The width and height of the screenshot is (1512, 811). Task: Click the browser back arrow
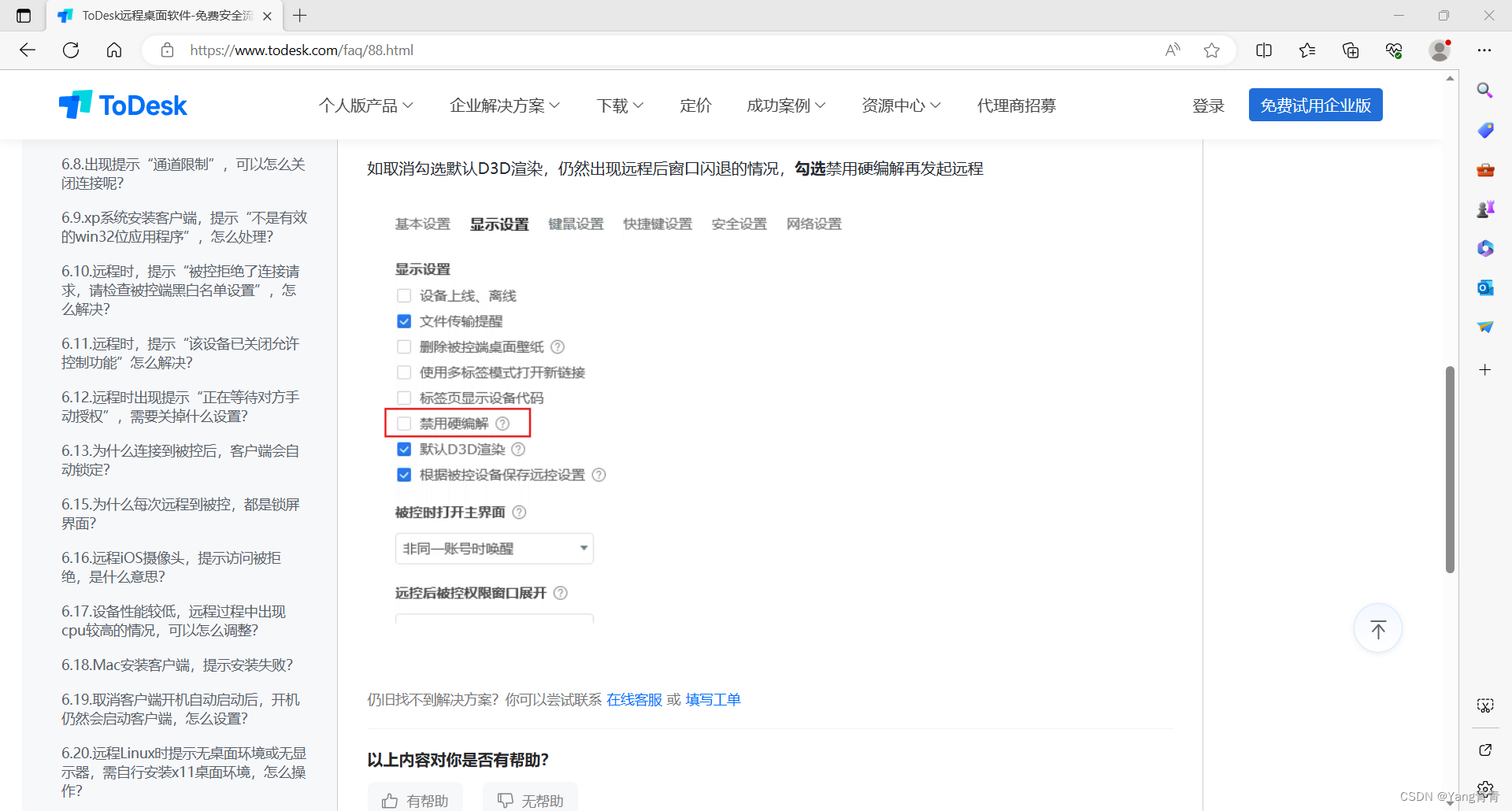pos(28,50)
